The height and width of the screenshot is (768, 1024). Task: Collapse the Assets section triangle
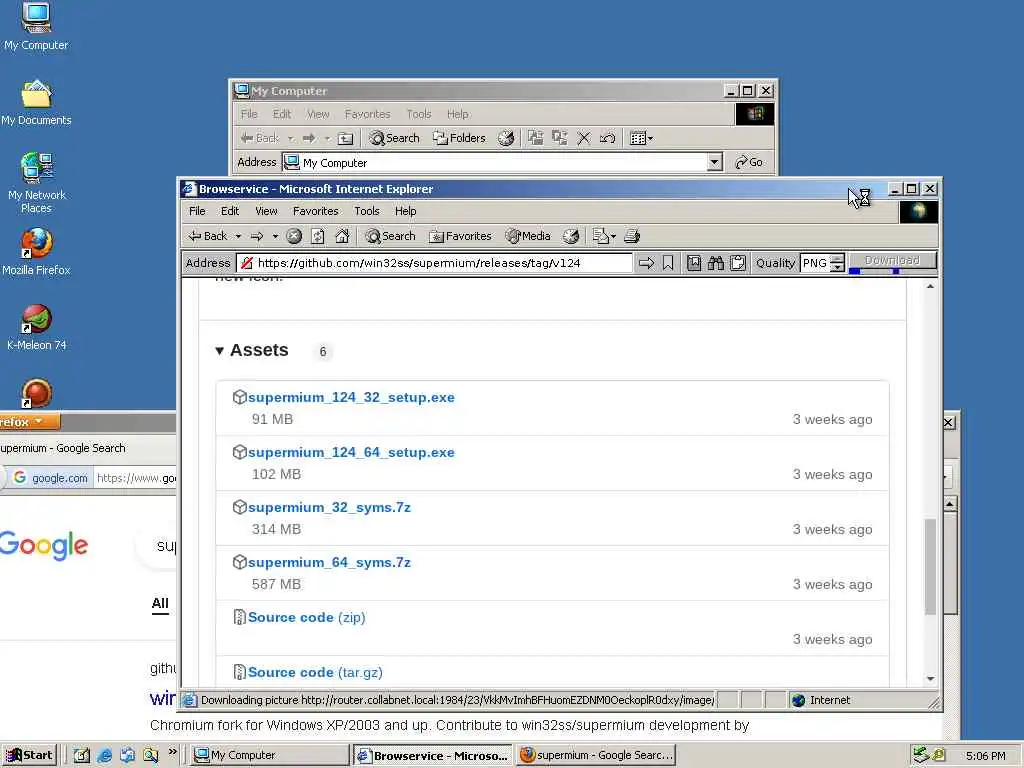219,351
